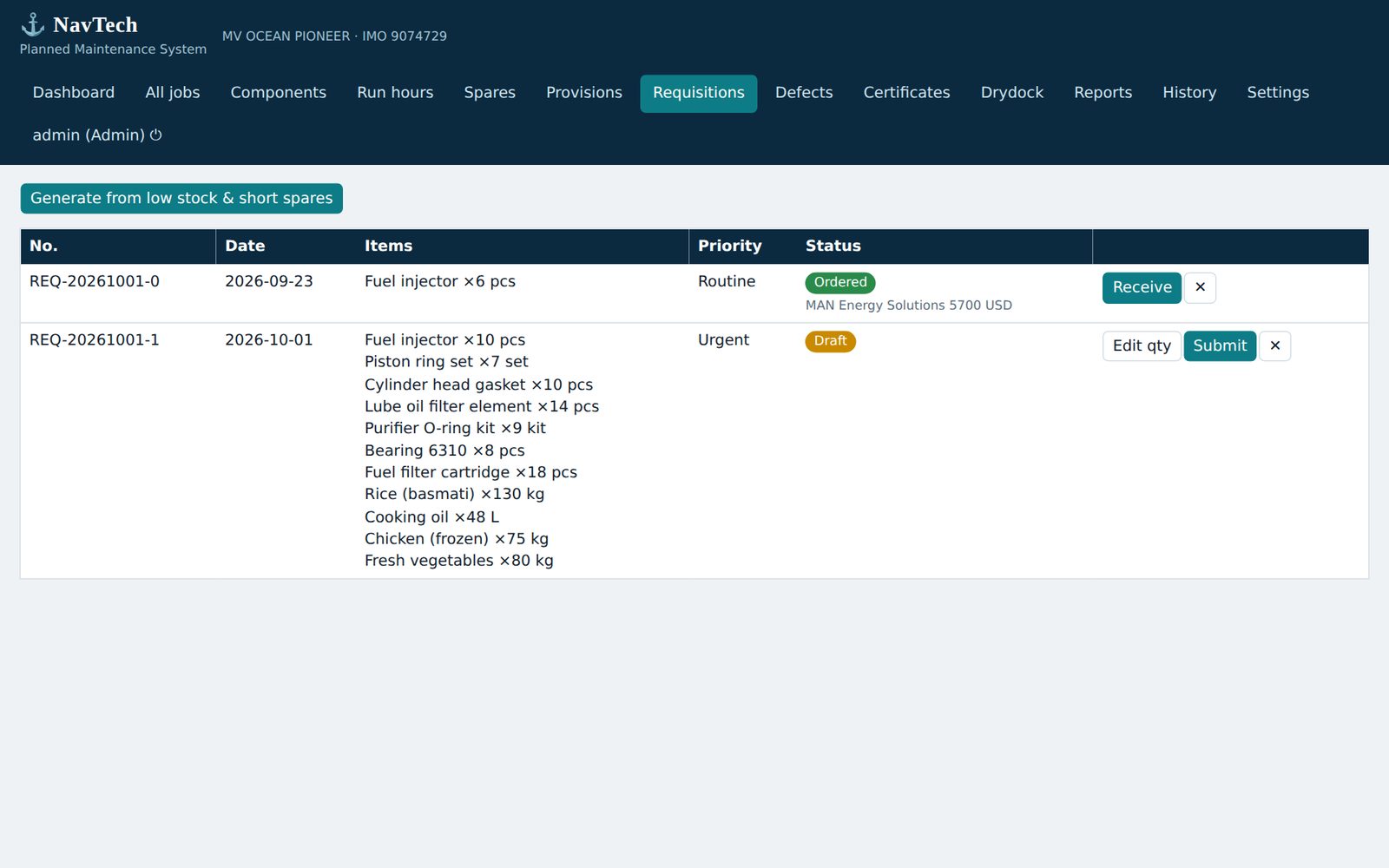Open the Components section
Viewport: 1389px width, 868px height.
click(x=279, y=93)
